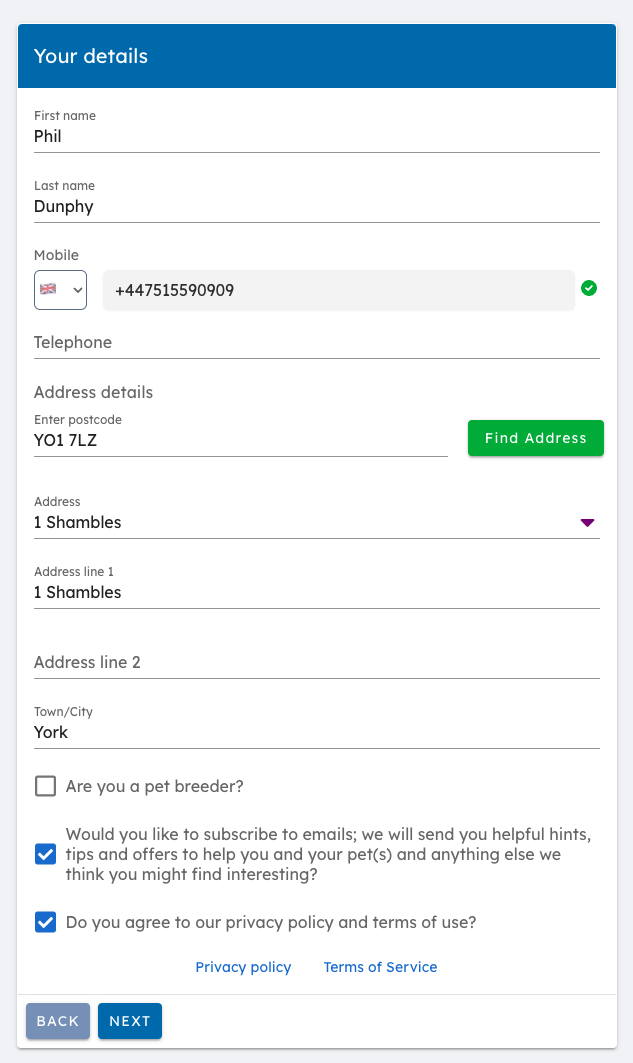Viewport: 633px width, 1063px height.
Task: Open the Terms of Service link
Action: coord(380,967)
